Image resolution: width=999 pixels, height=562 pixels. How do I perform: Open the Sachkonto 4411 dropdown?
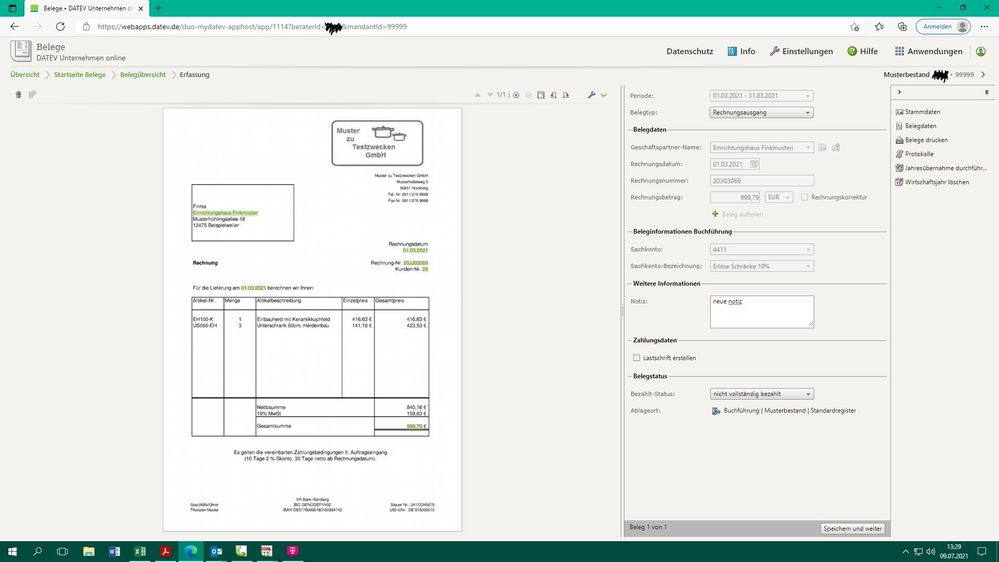click(x=761, y=249)
